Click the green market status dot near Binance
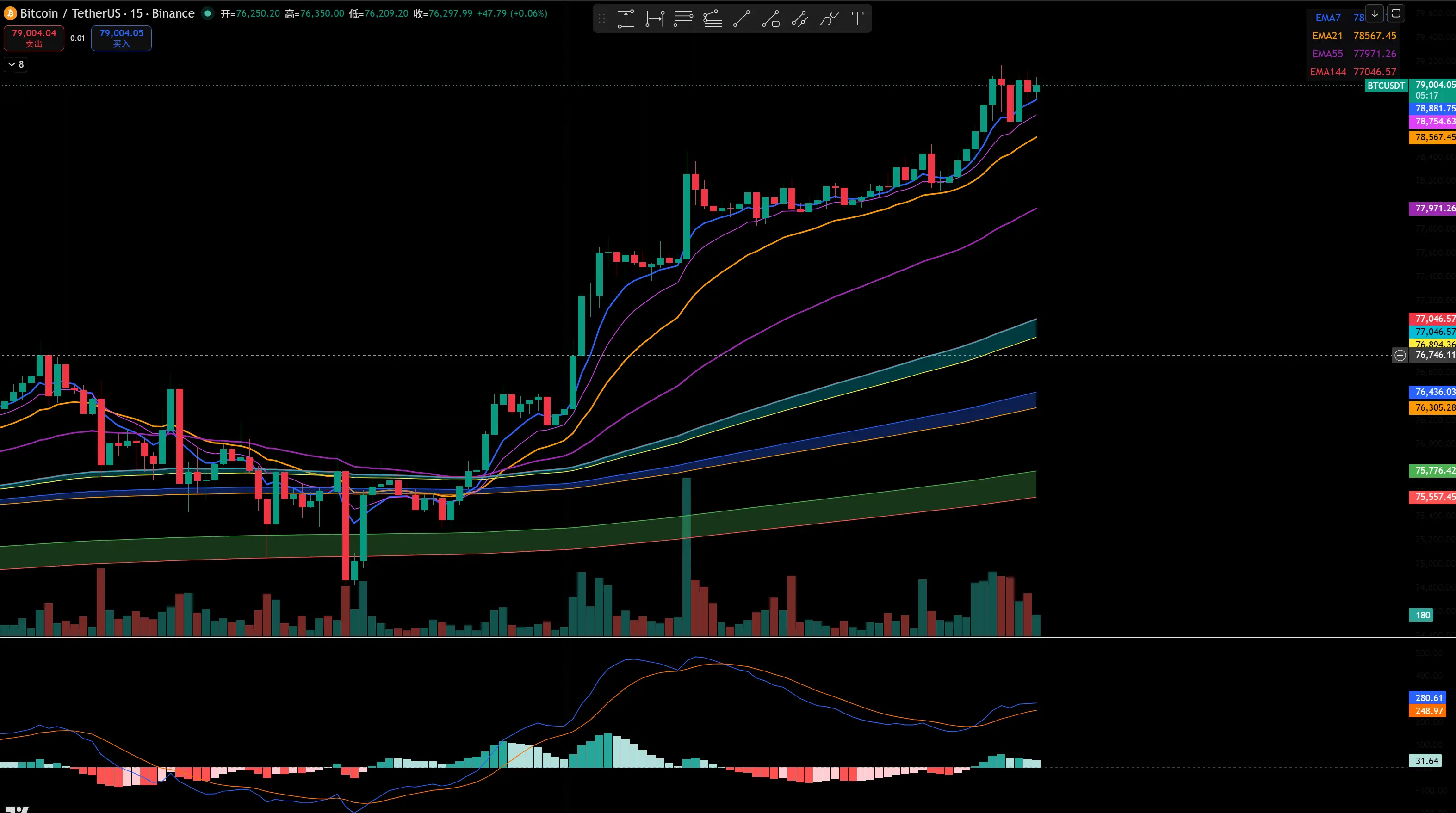 point(208,13)
